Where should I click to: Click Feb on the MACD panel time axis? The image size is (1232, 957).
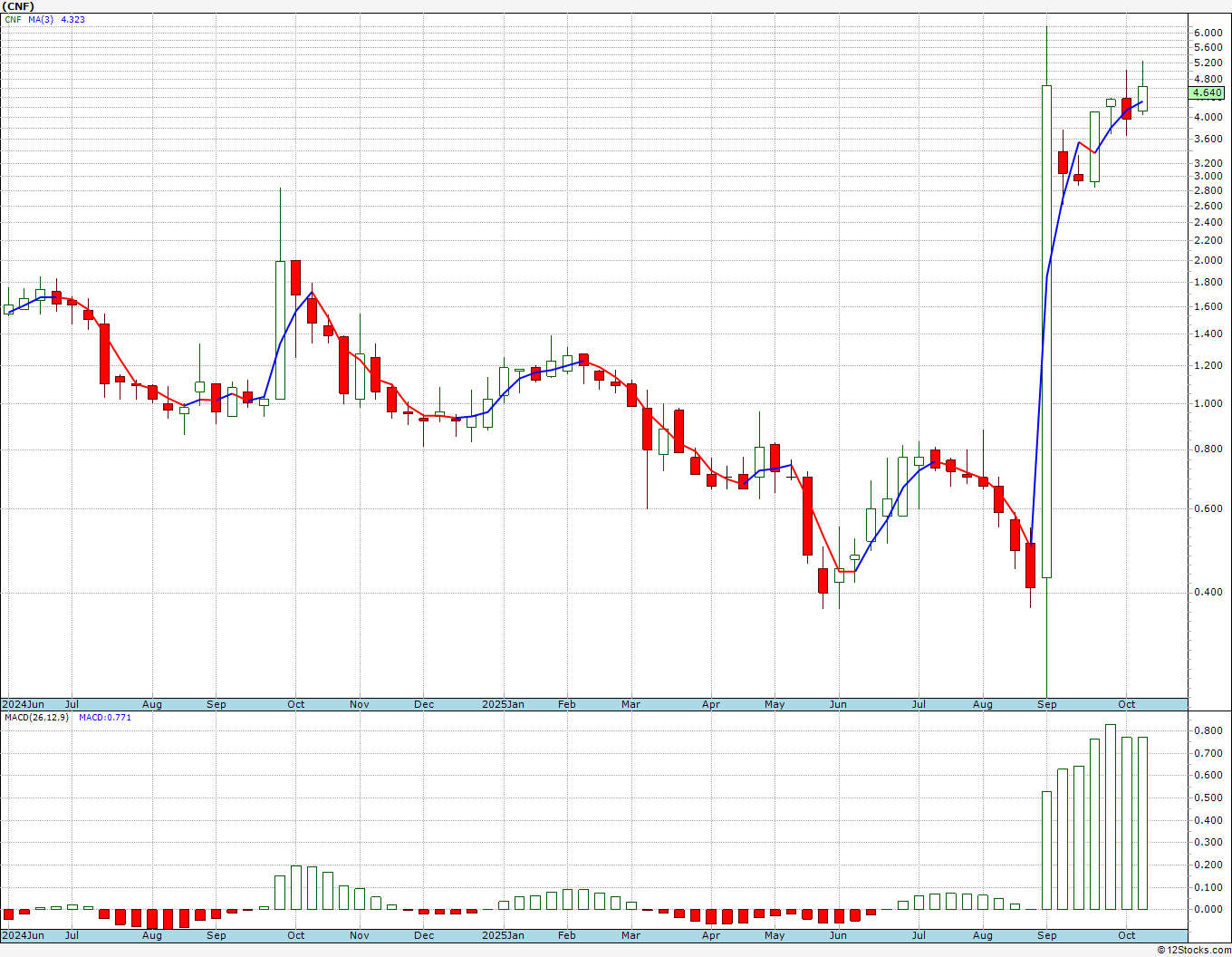567,935
